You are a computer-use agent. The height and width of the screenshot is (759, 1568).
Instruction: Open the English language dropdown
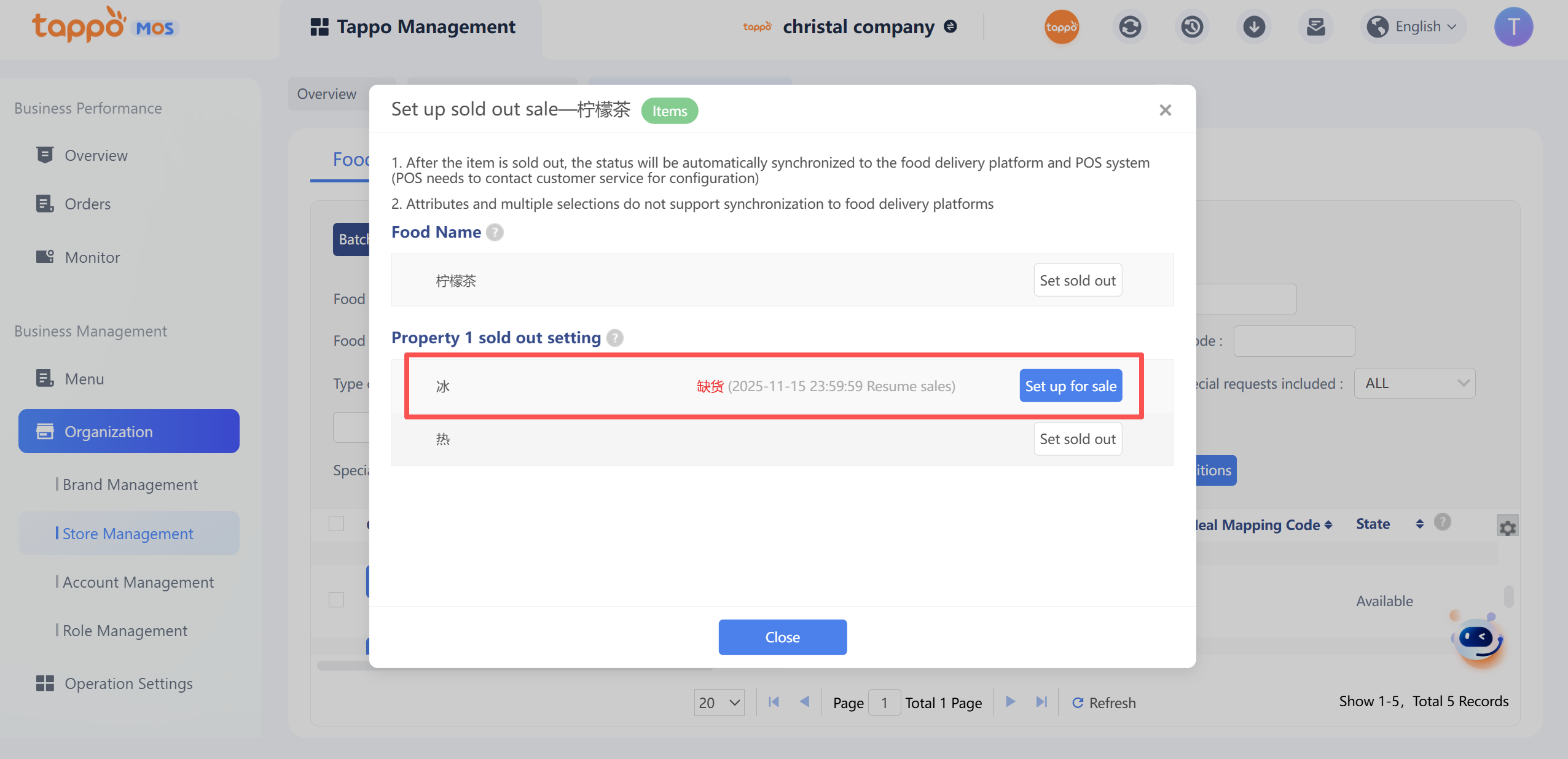click(x=1414, y=27)
